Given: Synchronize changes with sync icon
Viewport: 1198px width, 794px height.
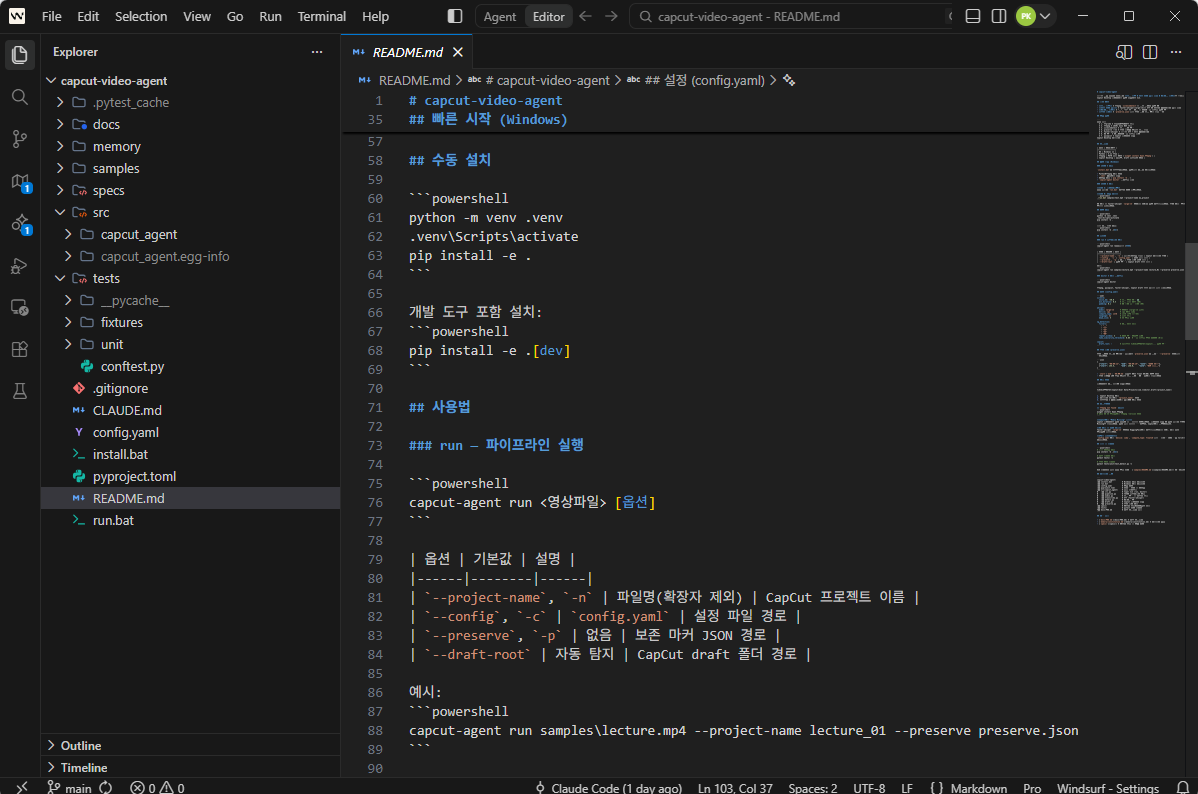Looking at the screenshot, I should click(x=106, y=787).
